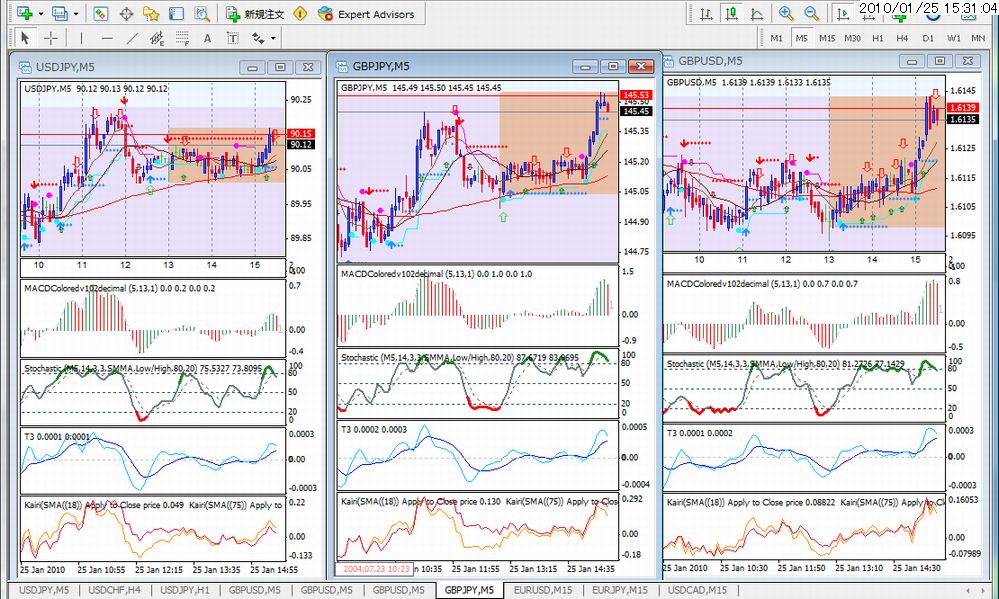Click the USDJPY,M5 chart window title bar
Screen dimensions: 999x599
tap(127, 67)
